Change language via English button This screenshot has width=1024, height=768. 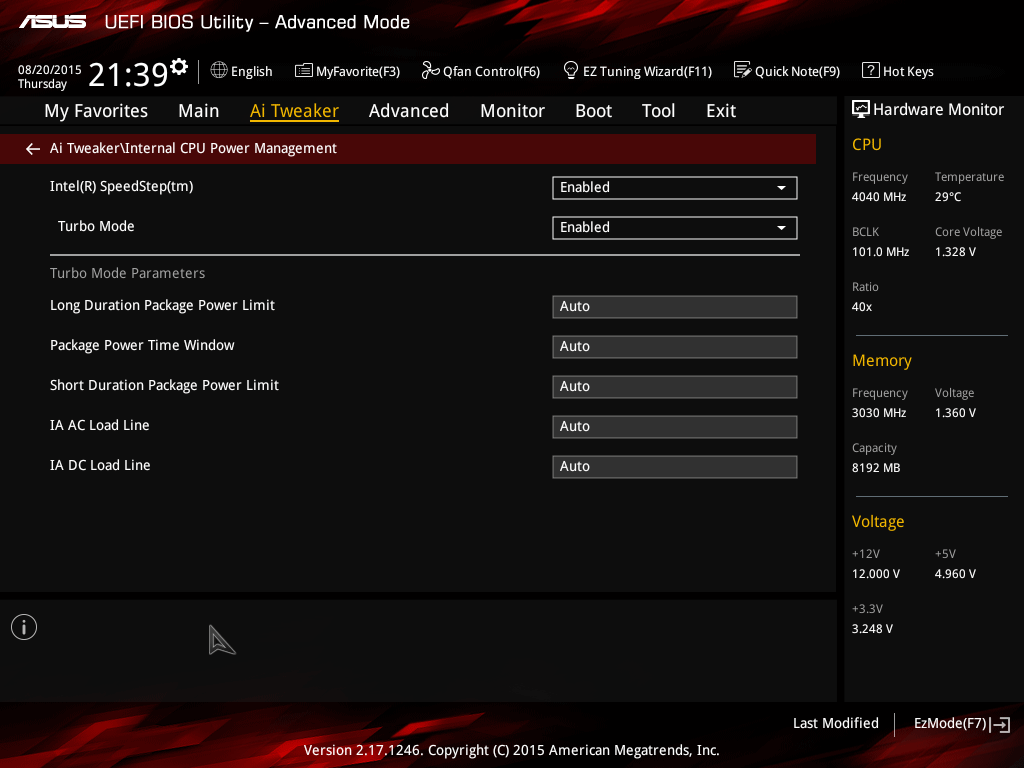(x=242, y=71)
